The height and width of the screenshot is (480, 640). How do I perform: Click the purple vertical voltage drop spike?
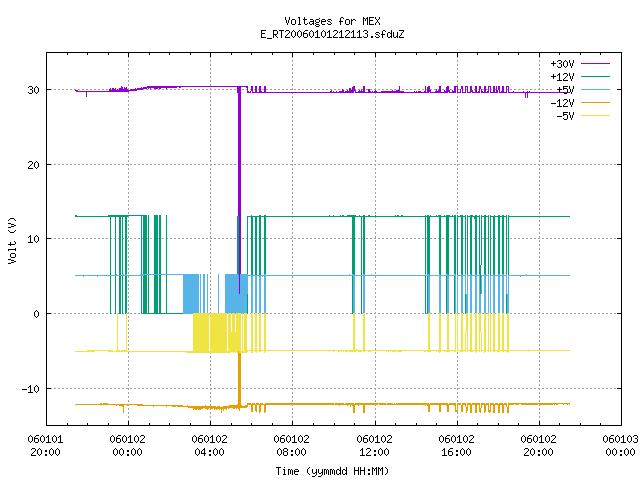tap(239, 190)
